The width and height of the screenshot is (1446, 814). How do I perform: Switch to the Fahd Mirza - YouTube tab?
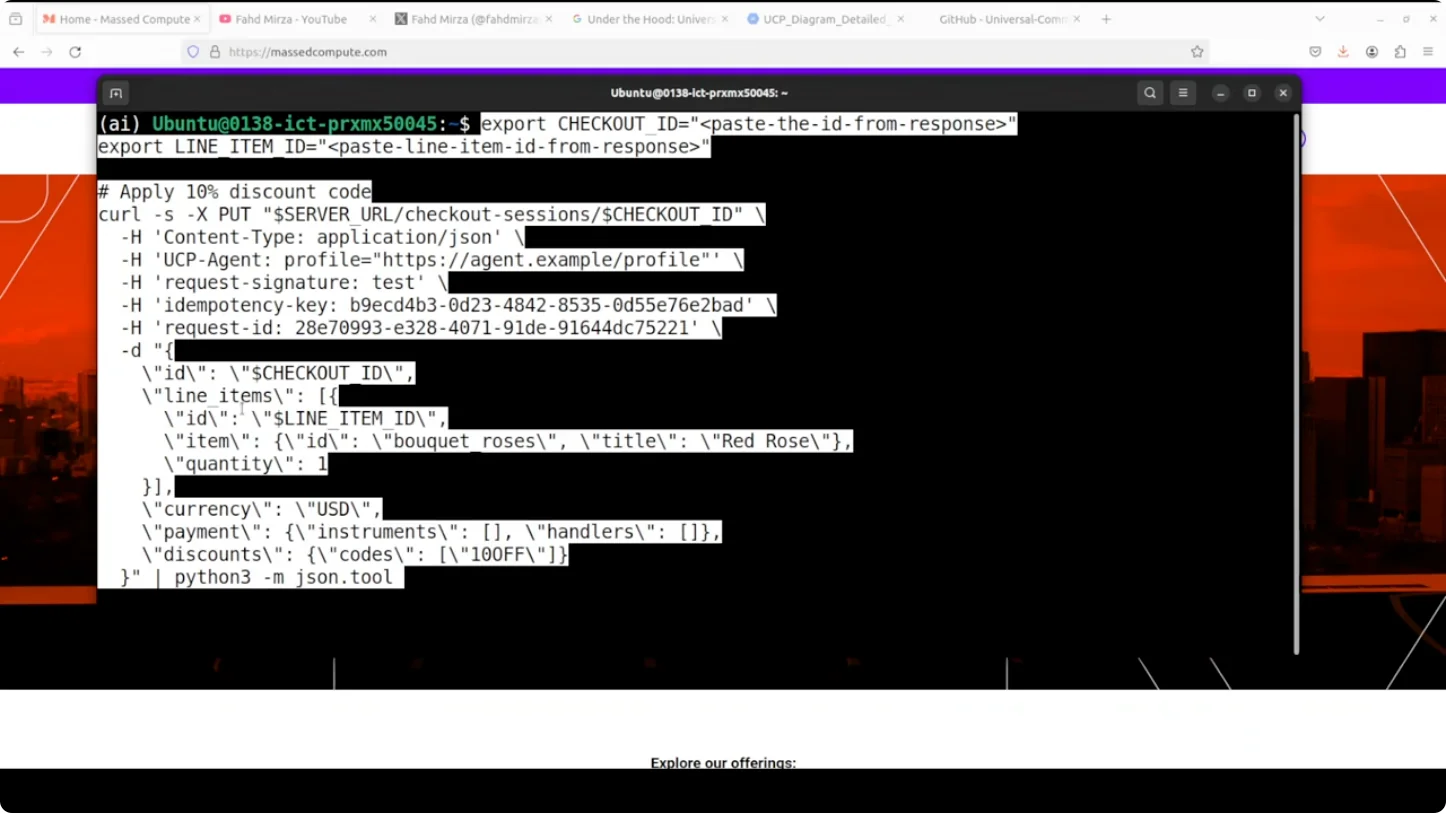pyautogui.click(x=290, y=19)
